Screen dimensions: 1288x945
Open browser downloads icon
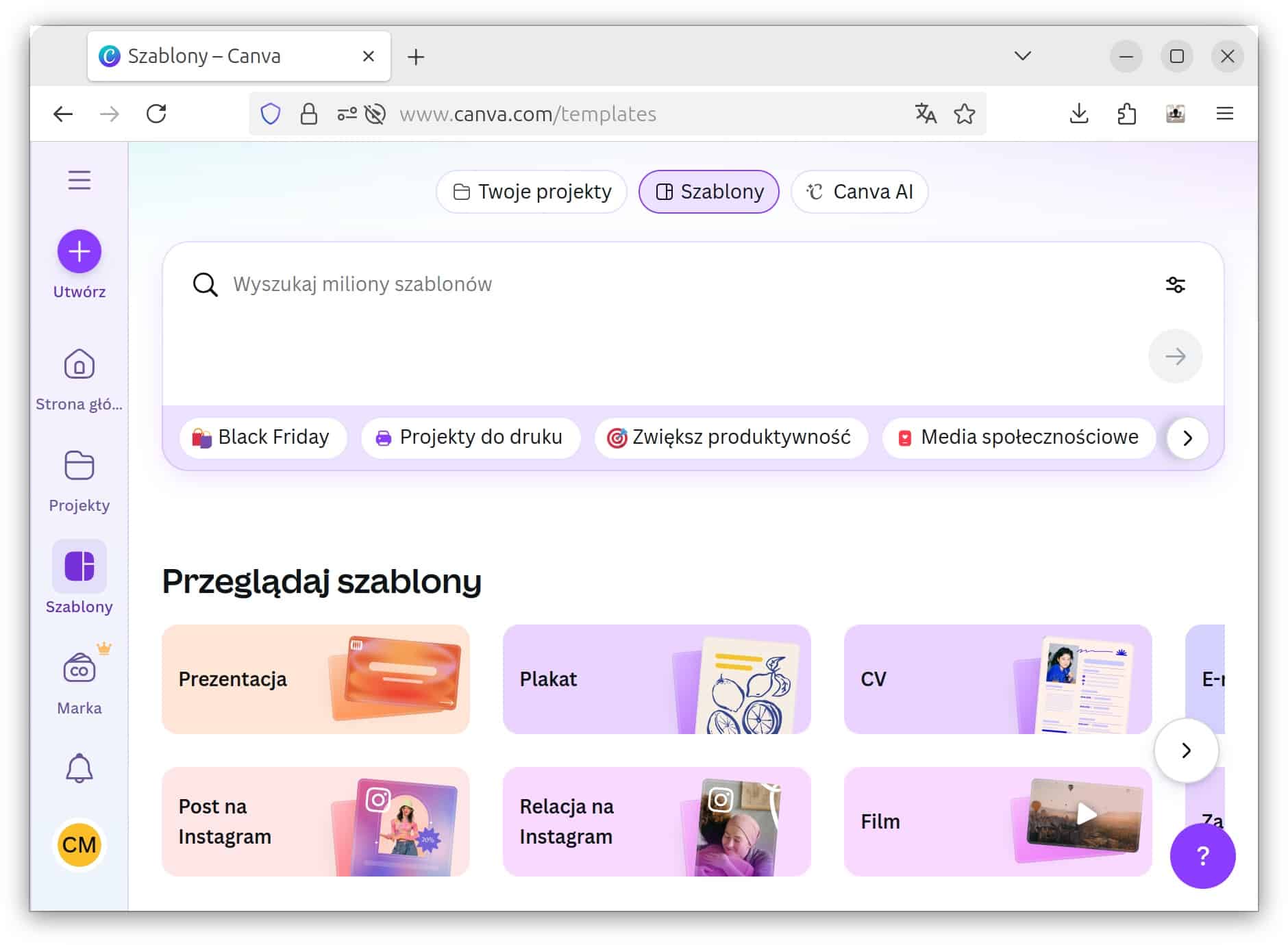1079,114
